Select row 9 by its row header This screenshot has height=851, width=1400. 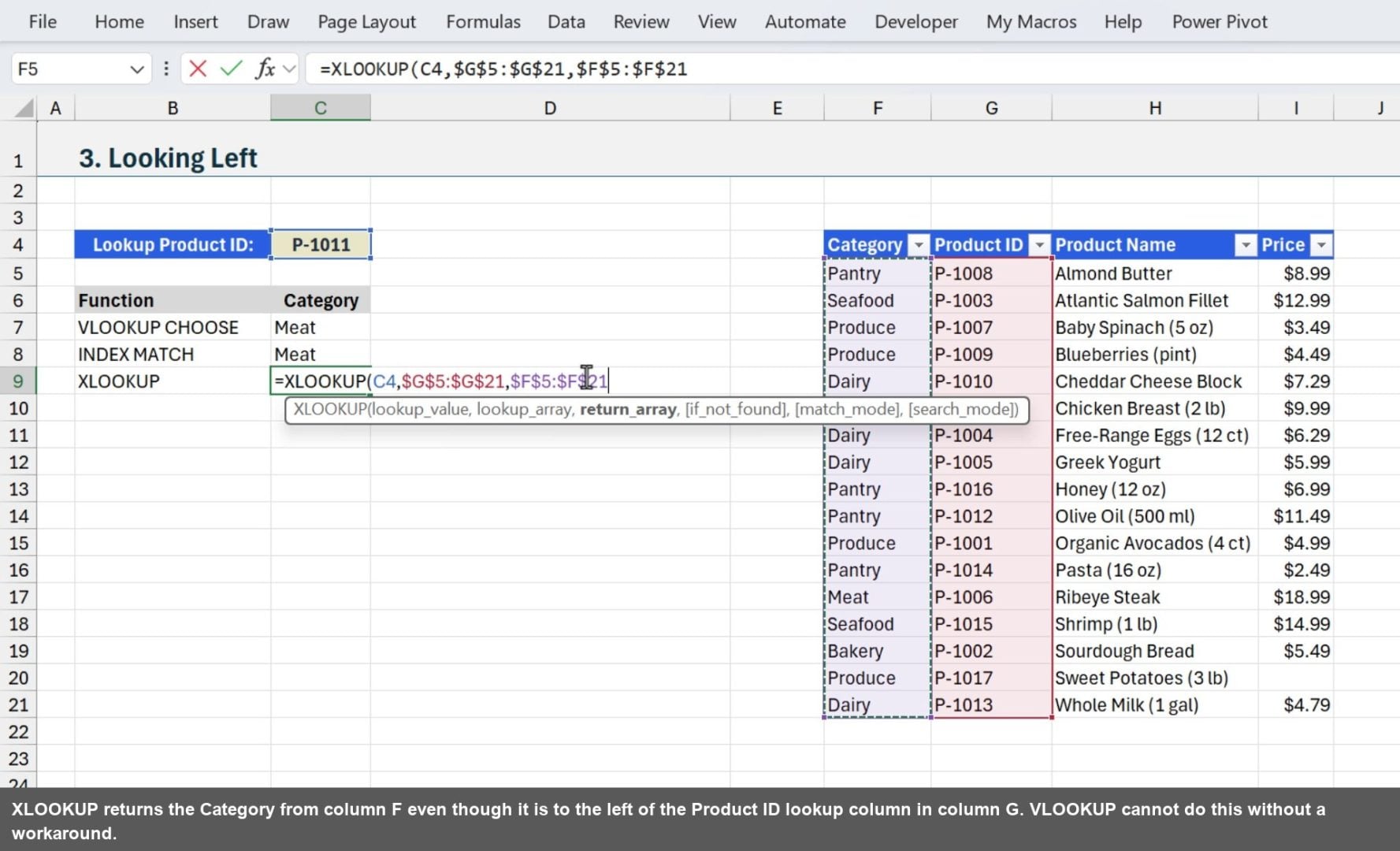19,381
